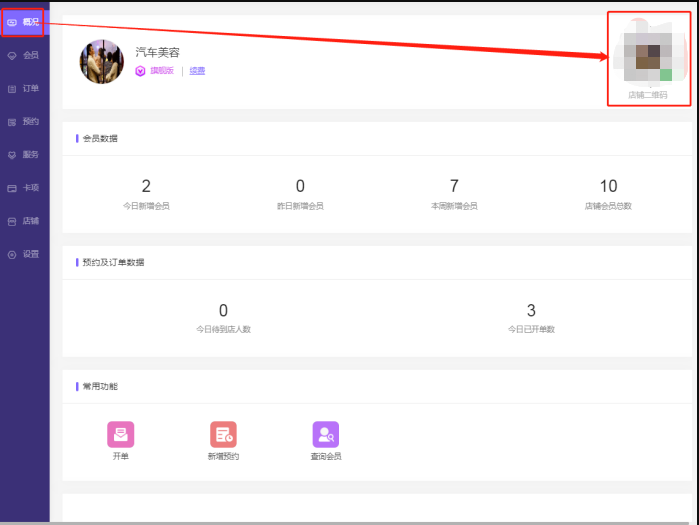Click the red 新增预约 shortcut icon
Screen dimensions: 699x525
(223, 434)
